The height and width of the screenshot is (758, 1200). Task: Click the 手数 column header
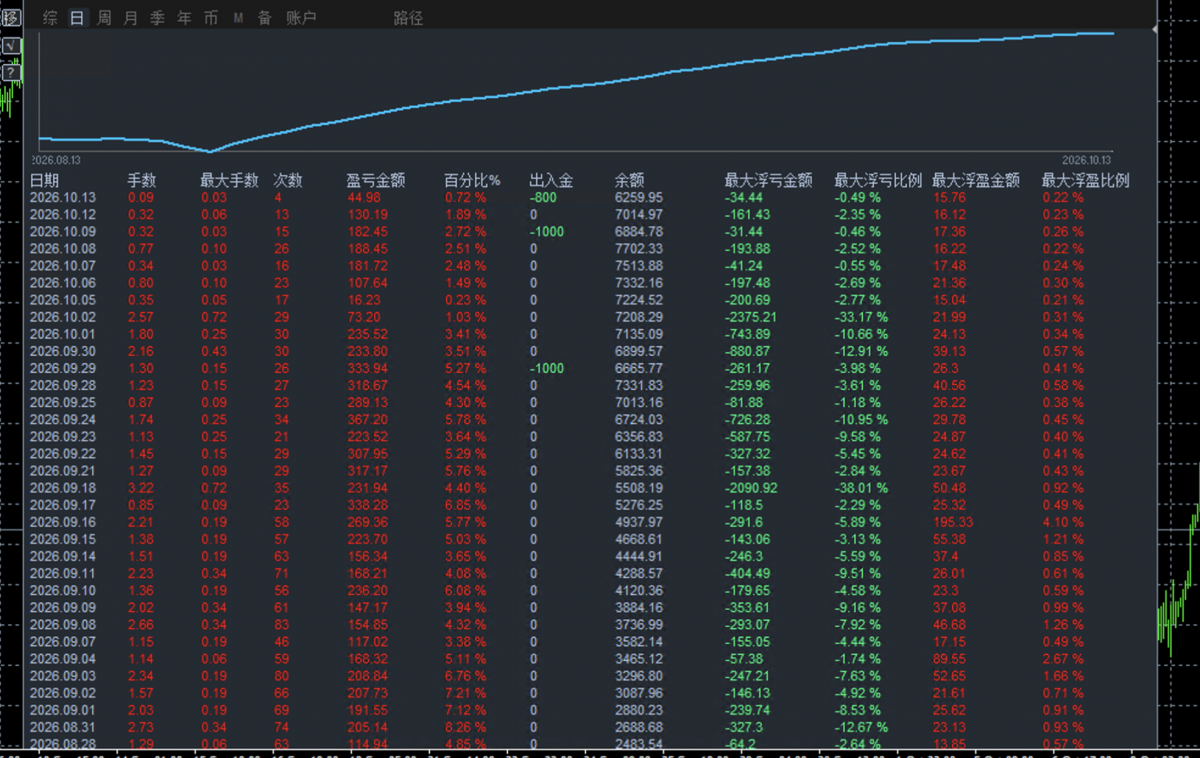141,181
